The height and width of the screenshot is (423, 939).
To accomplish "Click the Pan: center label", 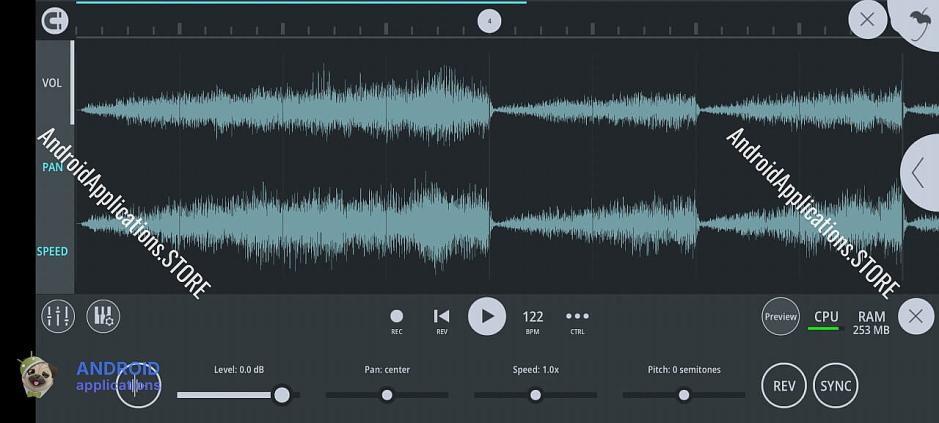I will (387, 370).
